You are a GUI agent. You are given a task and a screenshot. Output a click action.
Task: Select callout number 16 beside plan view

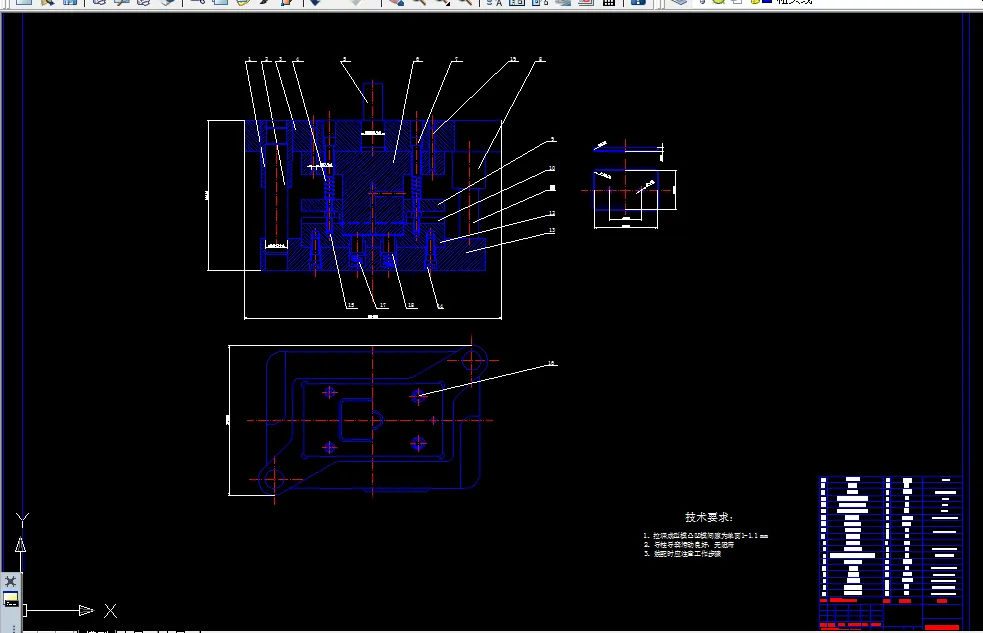click(551, 363)
